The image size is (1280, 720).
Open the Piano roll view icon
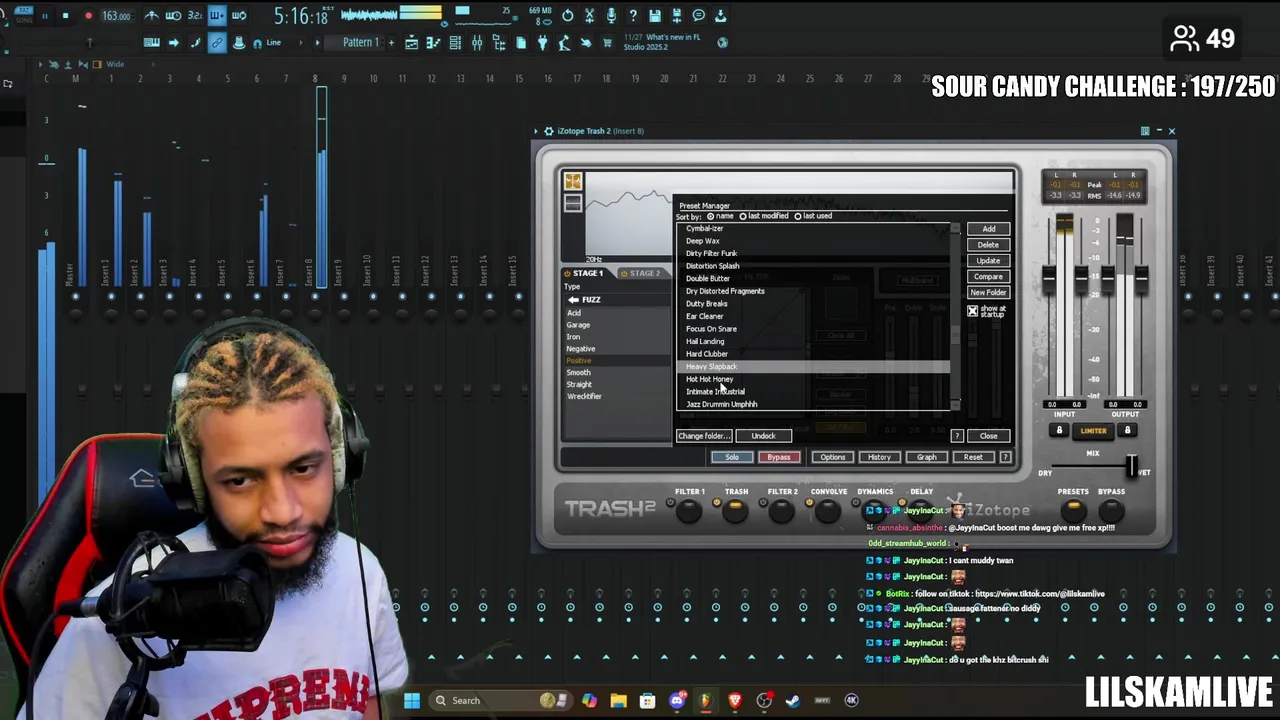point(433,43)
